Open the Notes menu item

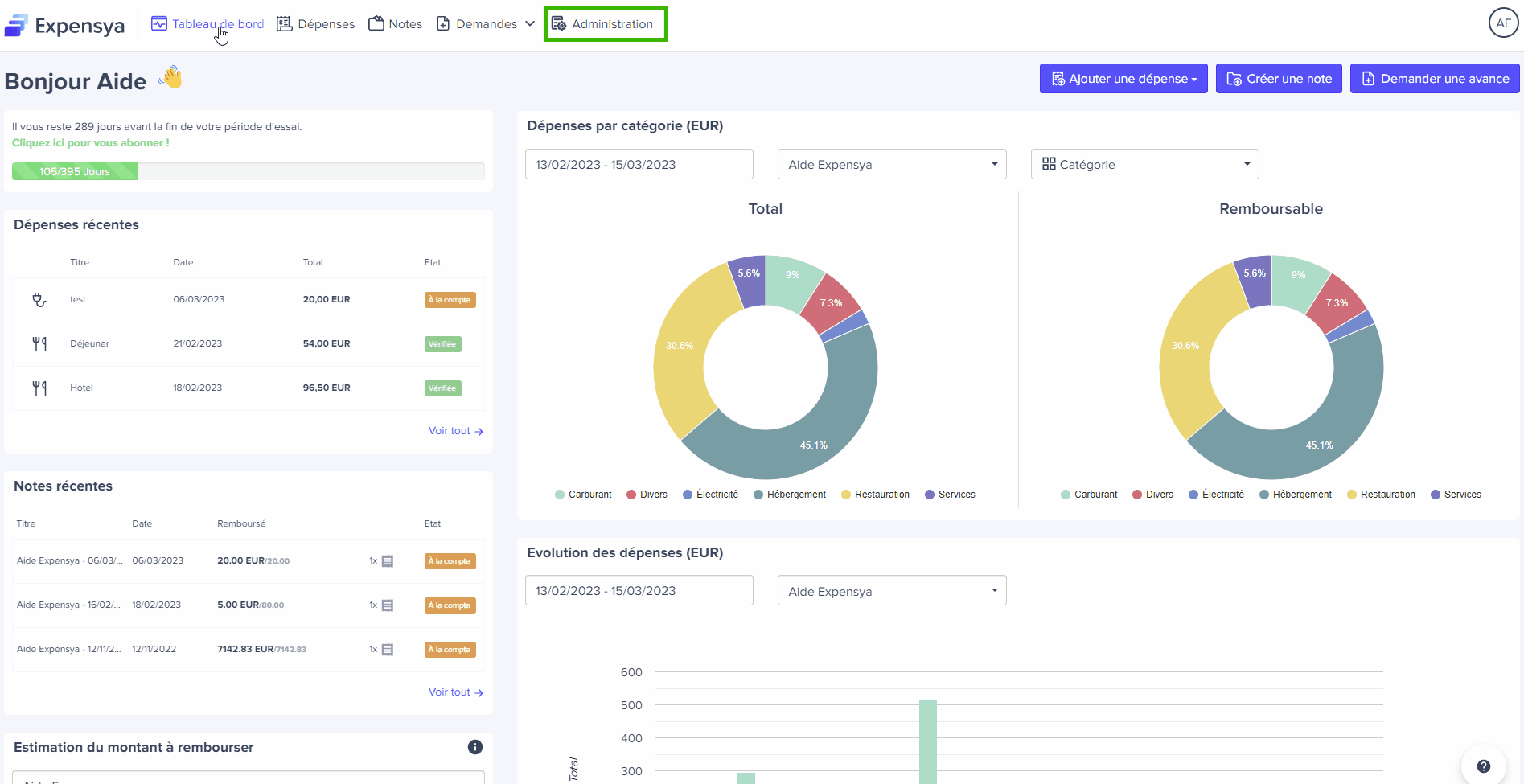tap(395, 24)
